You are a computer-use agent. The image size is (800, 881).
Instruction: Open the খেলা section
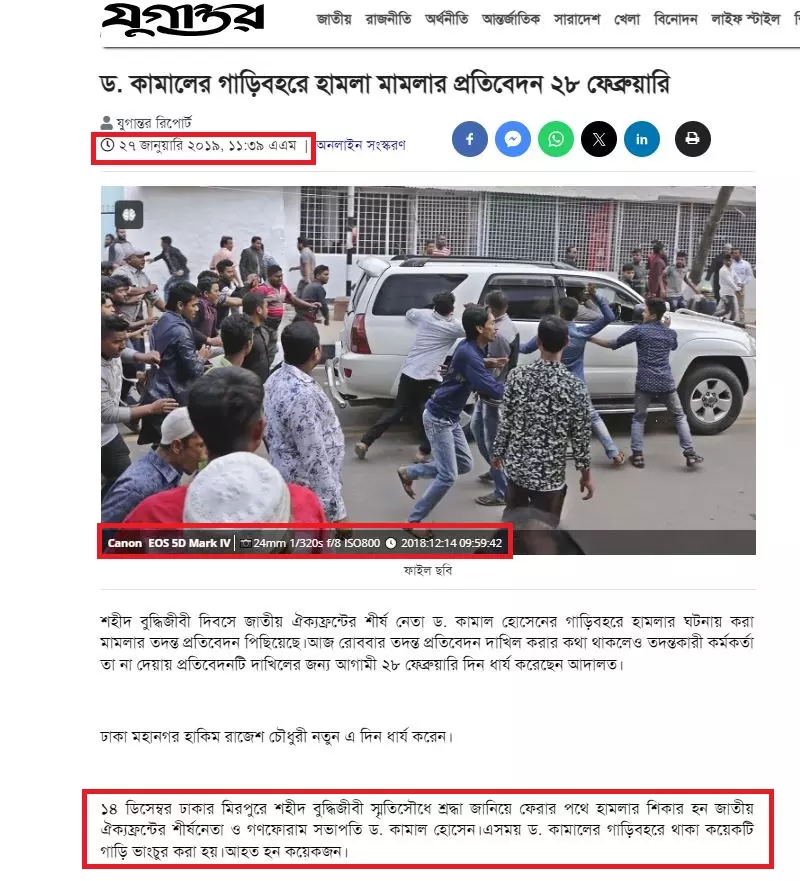coord(627,20)
